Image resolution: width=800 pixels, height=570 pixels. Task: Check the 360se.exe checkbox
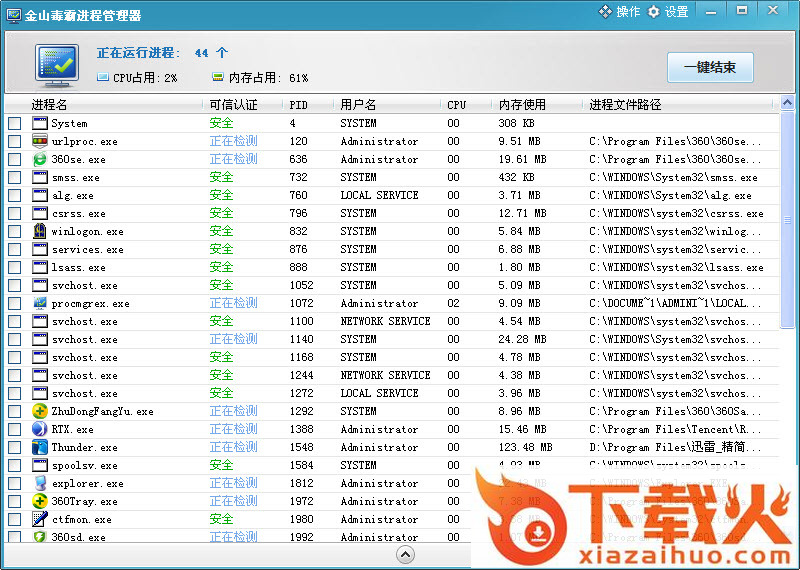click(x=14, y=159)
